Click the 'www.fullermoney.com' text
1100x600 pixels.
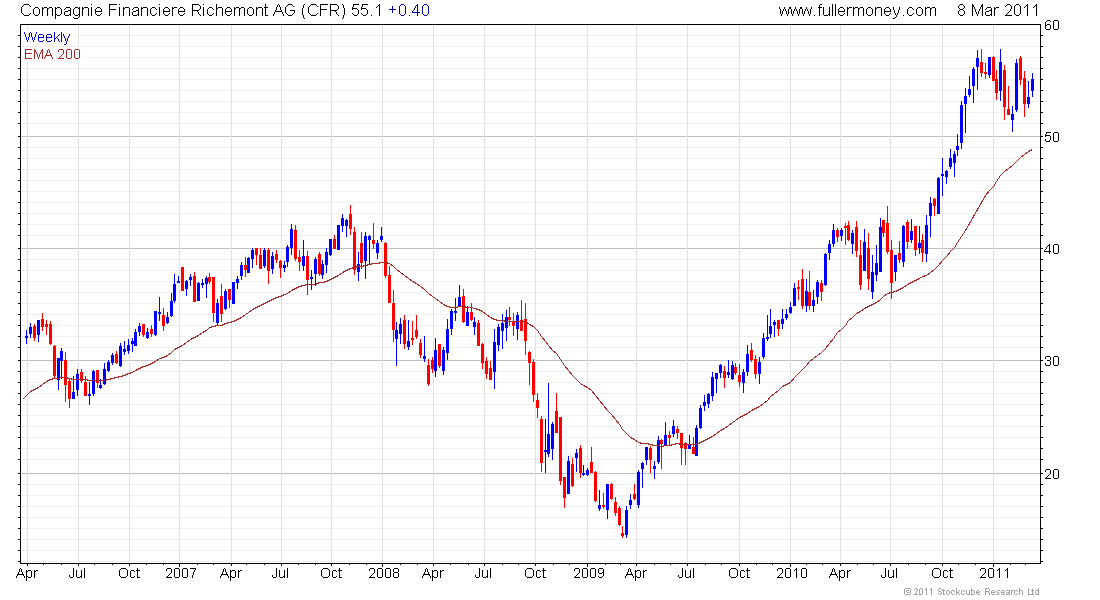[x=857, y=11]
